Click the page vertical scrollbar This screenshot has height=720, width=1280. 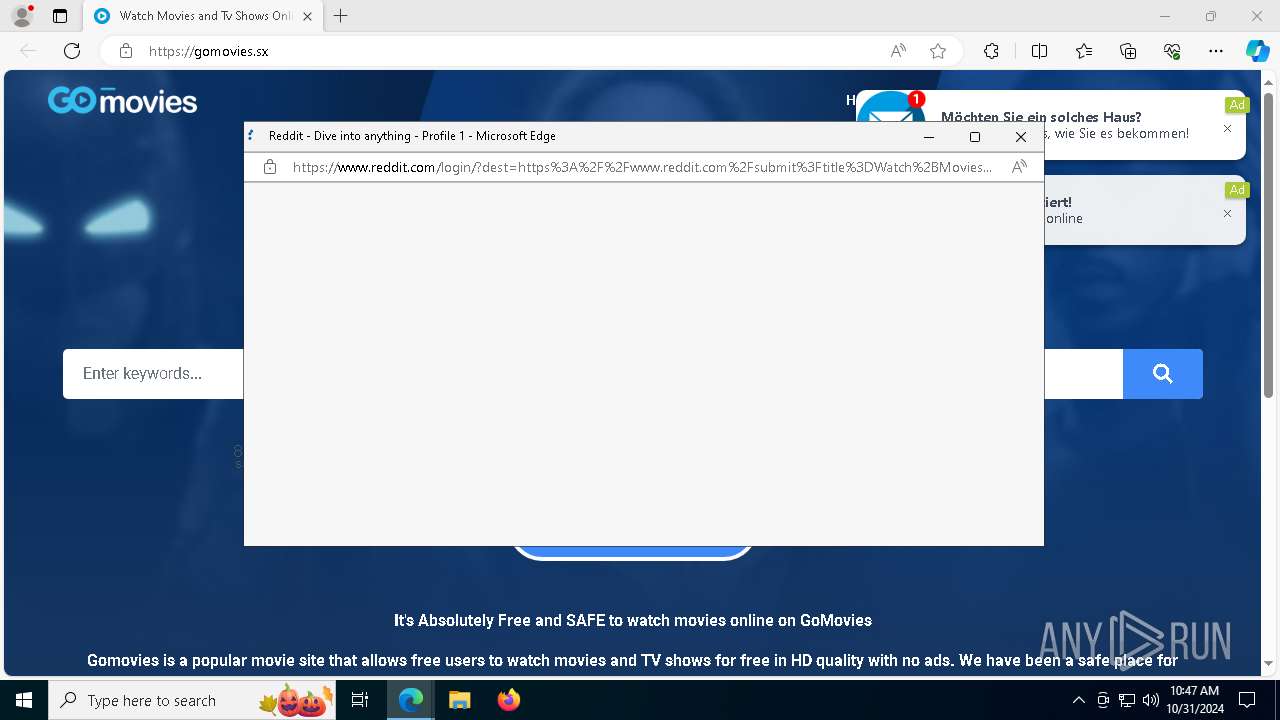point(1269,245)
